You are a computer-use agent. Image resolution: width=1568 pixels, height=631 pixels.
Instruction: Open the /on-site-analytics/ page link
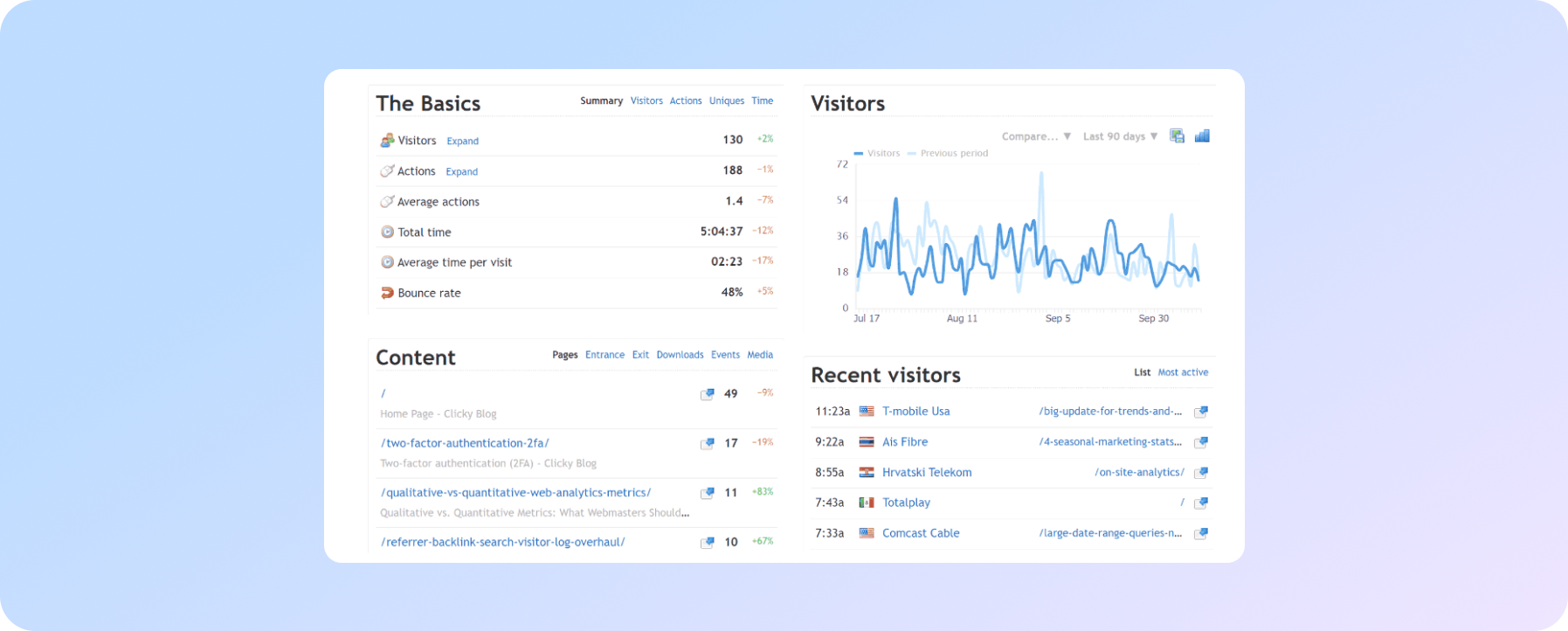[1139, 472]
